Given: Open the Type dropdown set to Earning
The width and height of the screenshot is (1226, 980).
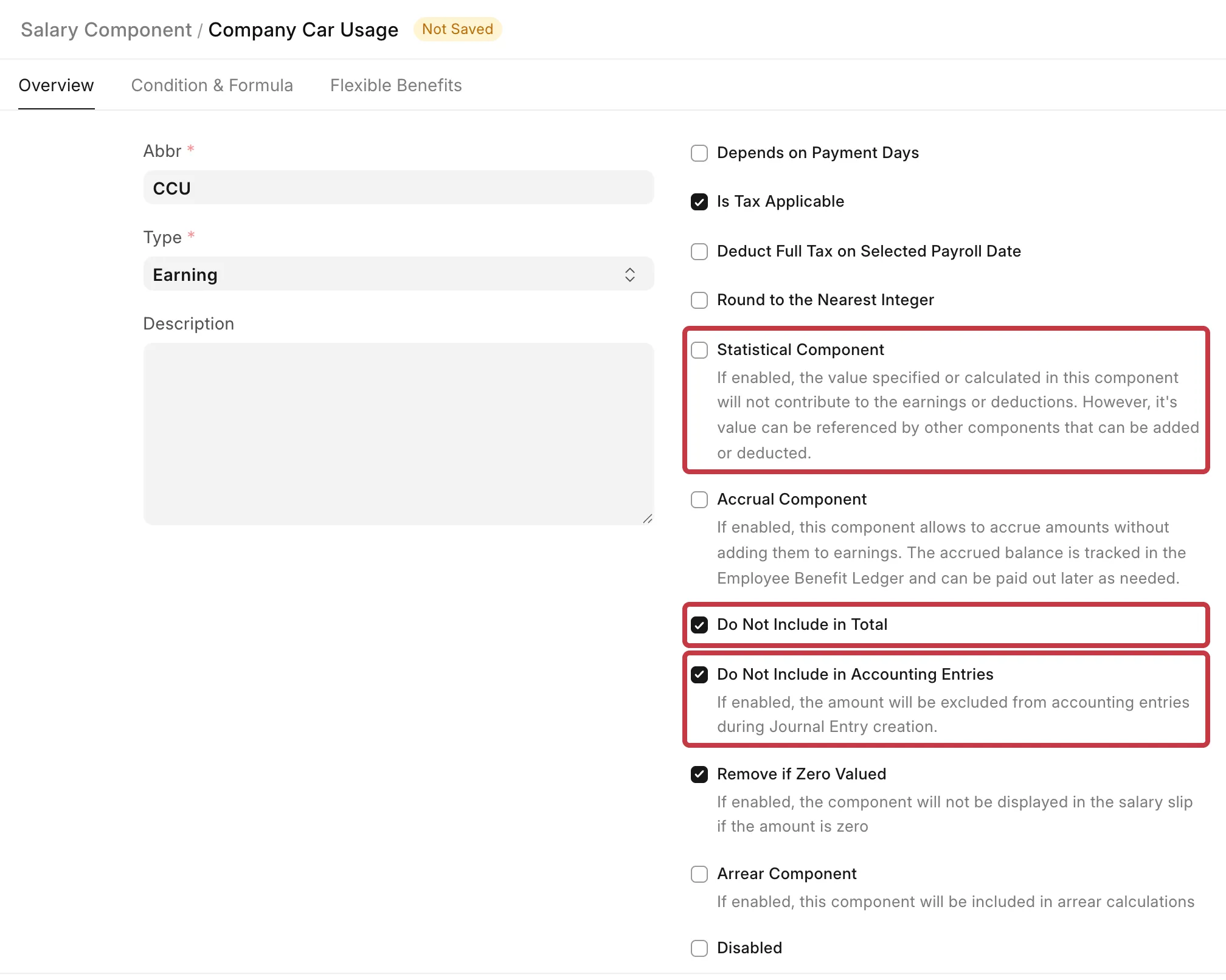Looking at the screenshot, I should pyautogui.click(x=398, y=274).
